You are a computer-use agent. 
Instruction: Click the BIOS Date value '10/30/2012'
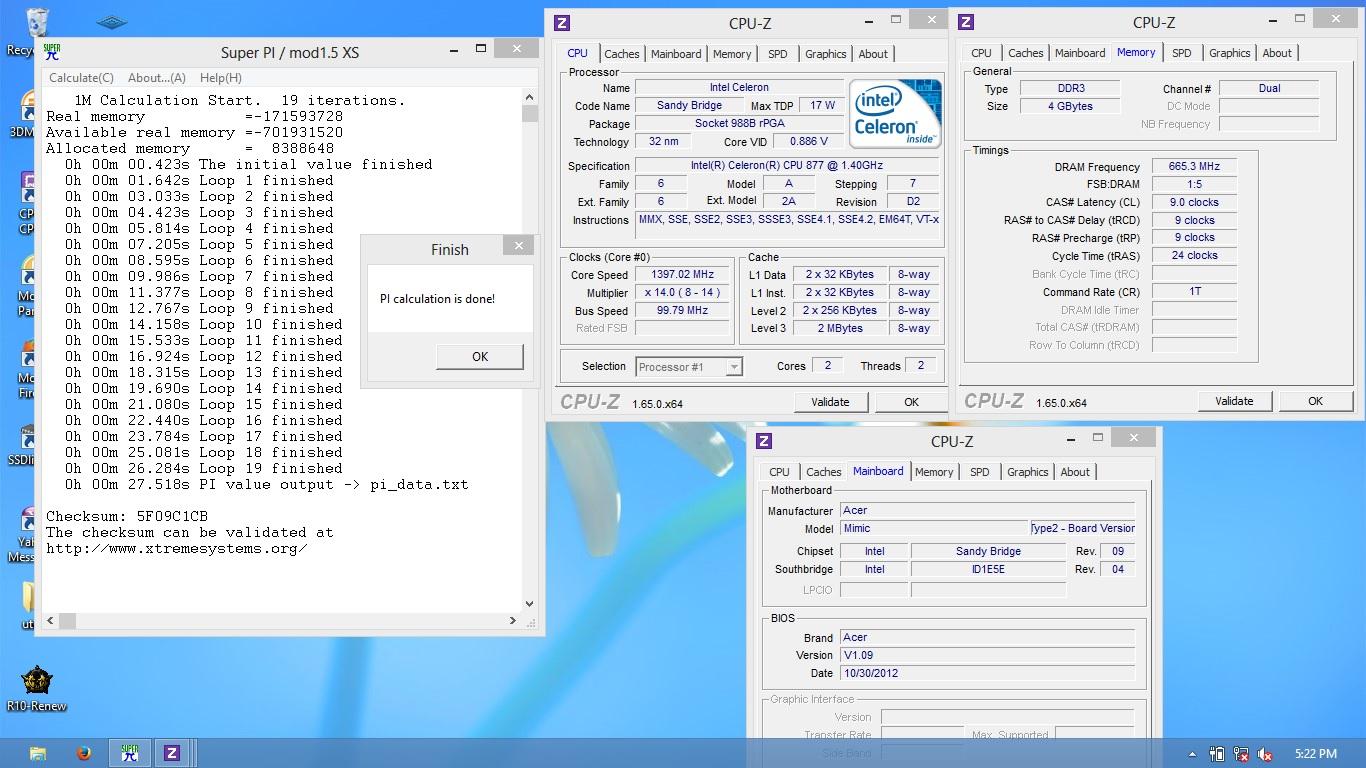(x=987, y=673)
